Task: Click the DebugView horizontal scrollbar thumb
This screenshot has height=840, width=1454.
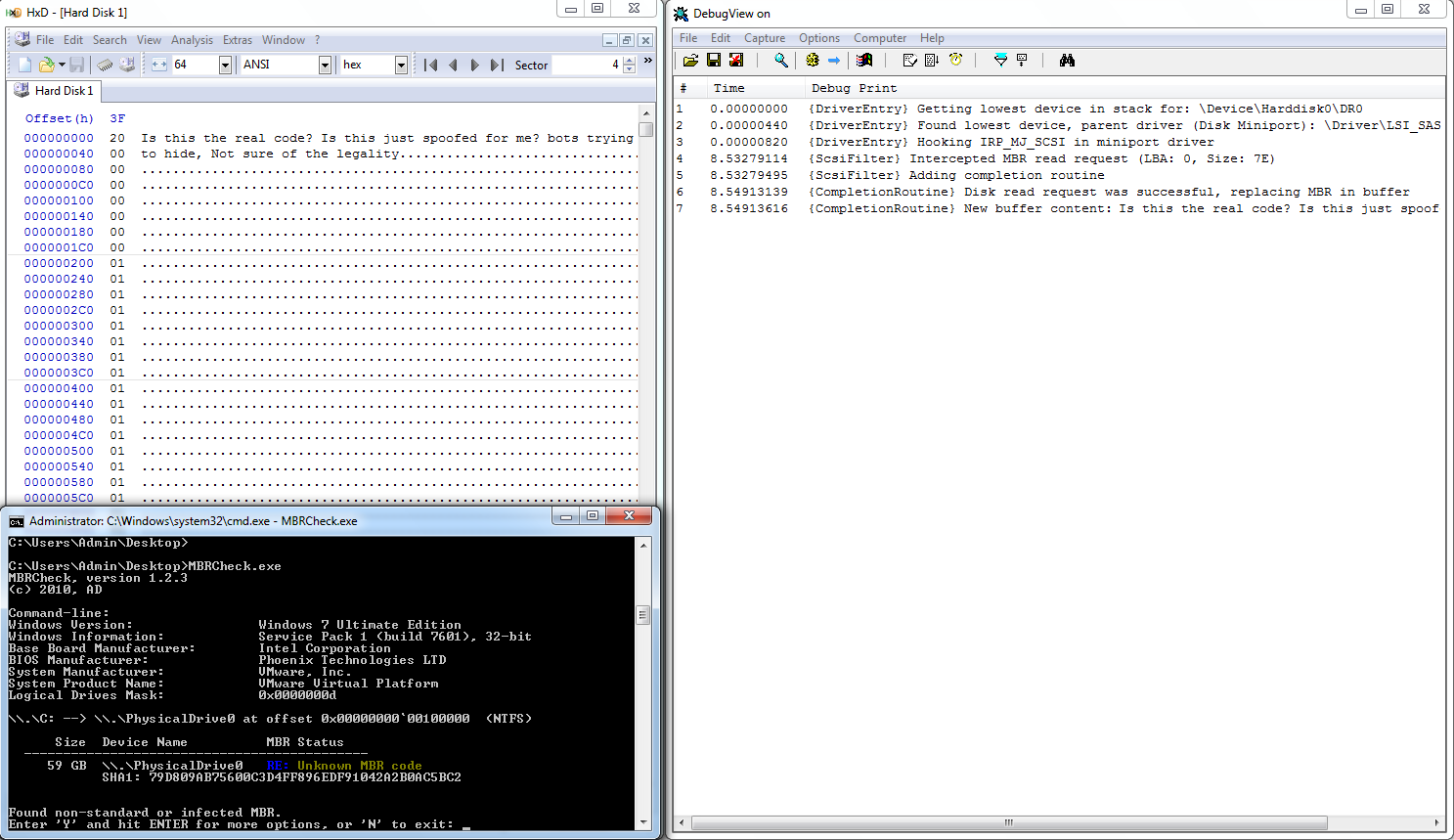Action: pos(1009,822)
